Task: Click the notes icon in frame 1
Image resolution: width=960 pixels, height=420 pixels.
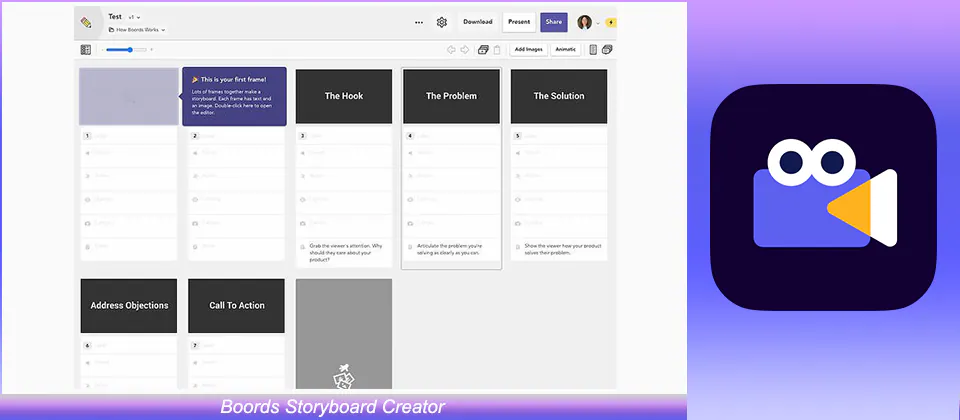Action: click(x=87, y=246)
